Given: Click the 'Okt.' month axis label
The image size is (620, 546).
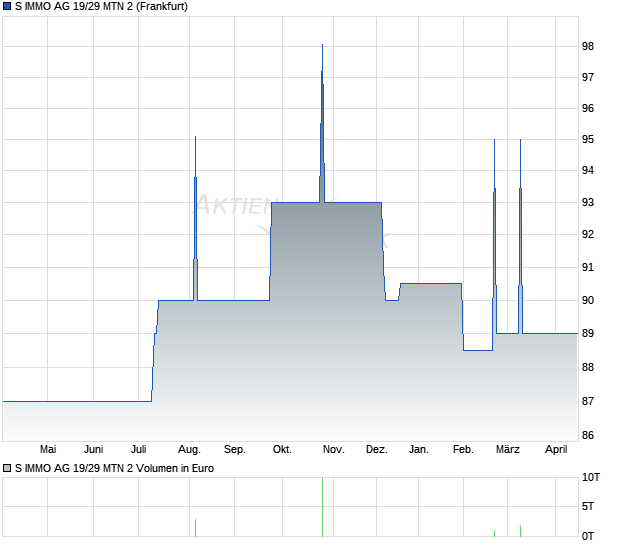Looking at the screenshot, I should (282, 450).
